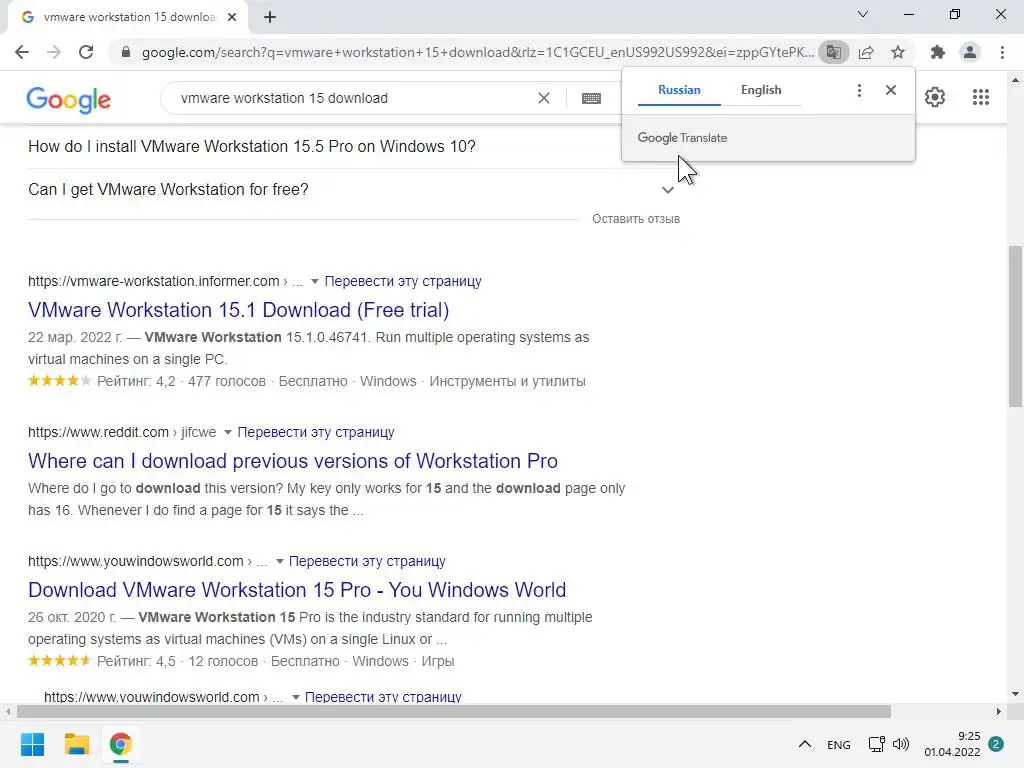Open File Explorer from the taskbar
Viewport: 1024px width, 768px height.
[x=76, y=744]
